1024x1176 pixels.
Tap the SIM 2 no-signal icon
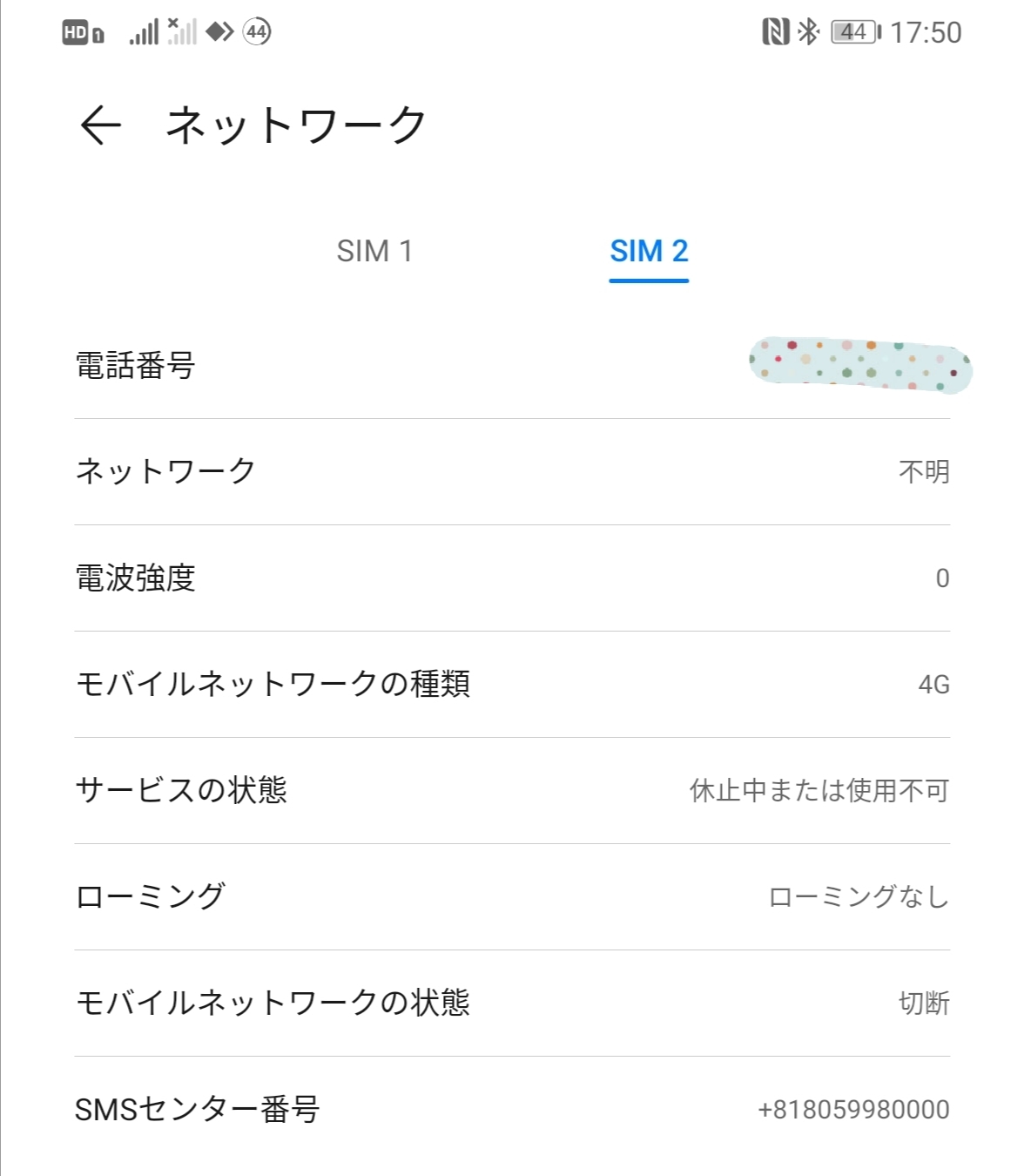(182, 32)
